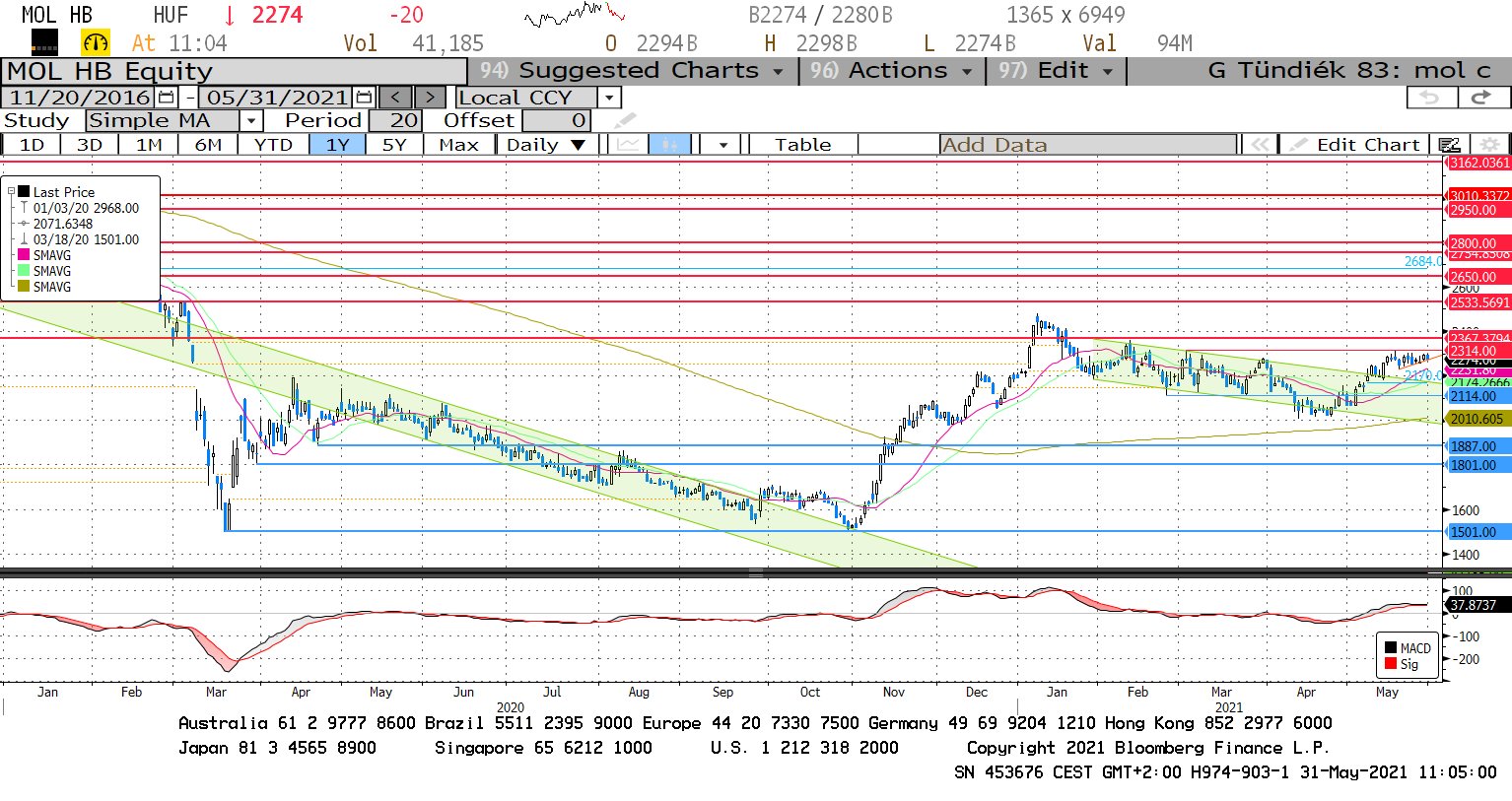The width and height of the screenshot is (1512, 801).
Task: Open the Simple MA study dropdown arrow
Action: click(250, 120)
